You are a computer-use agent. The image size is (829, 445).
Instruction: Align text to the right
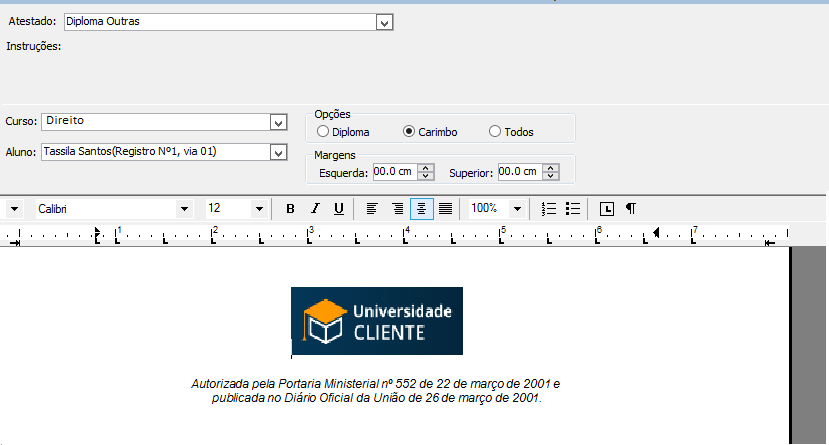[397, 209]
